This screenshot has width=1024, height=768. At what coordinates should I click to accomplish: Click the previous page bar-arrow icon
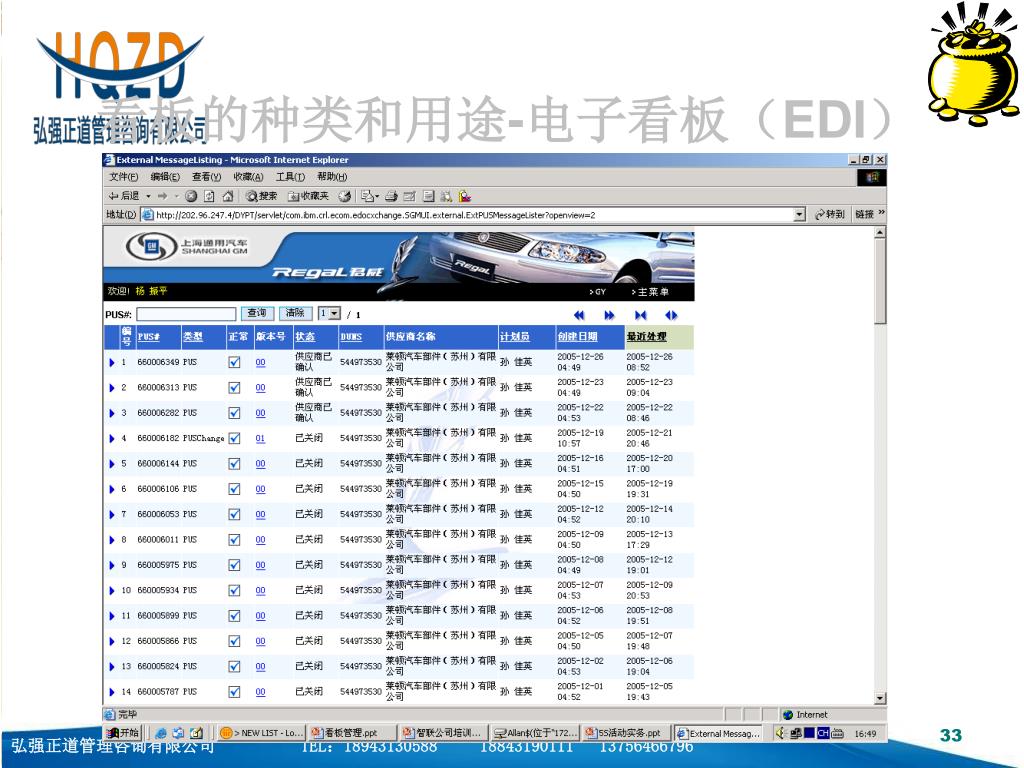tap(640, 315)
